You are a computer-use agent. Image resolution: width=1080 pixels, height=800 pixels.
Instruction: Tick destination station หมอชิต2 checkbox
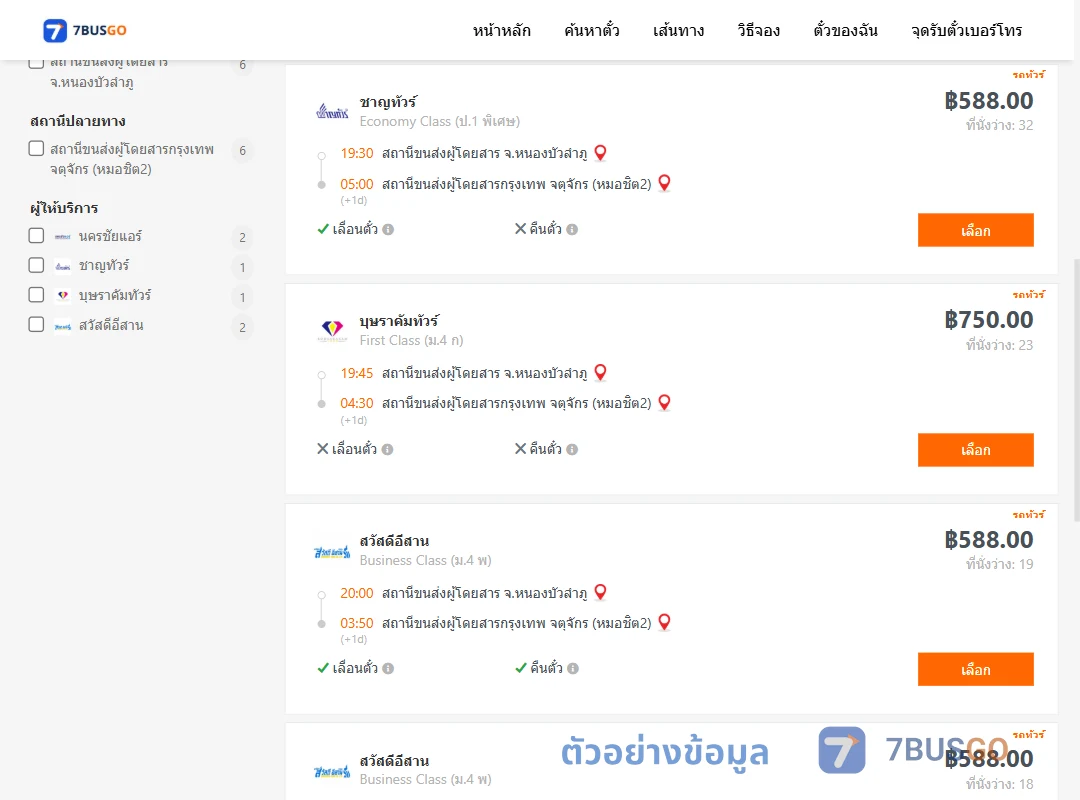[x=37, y=149]
